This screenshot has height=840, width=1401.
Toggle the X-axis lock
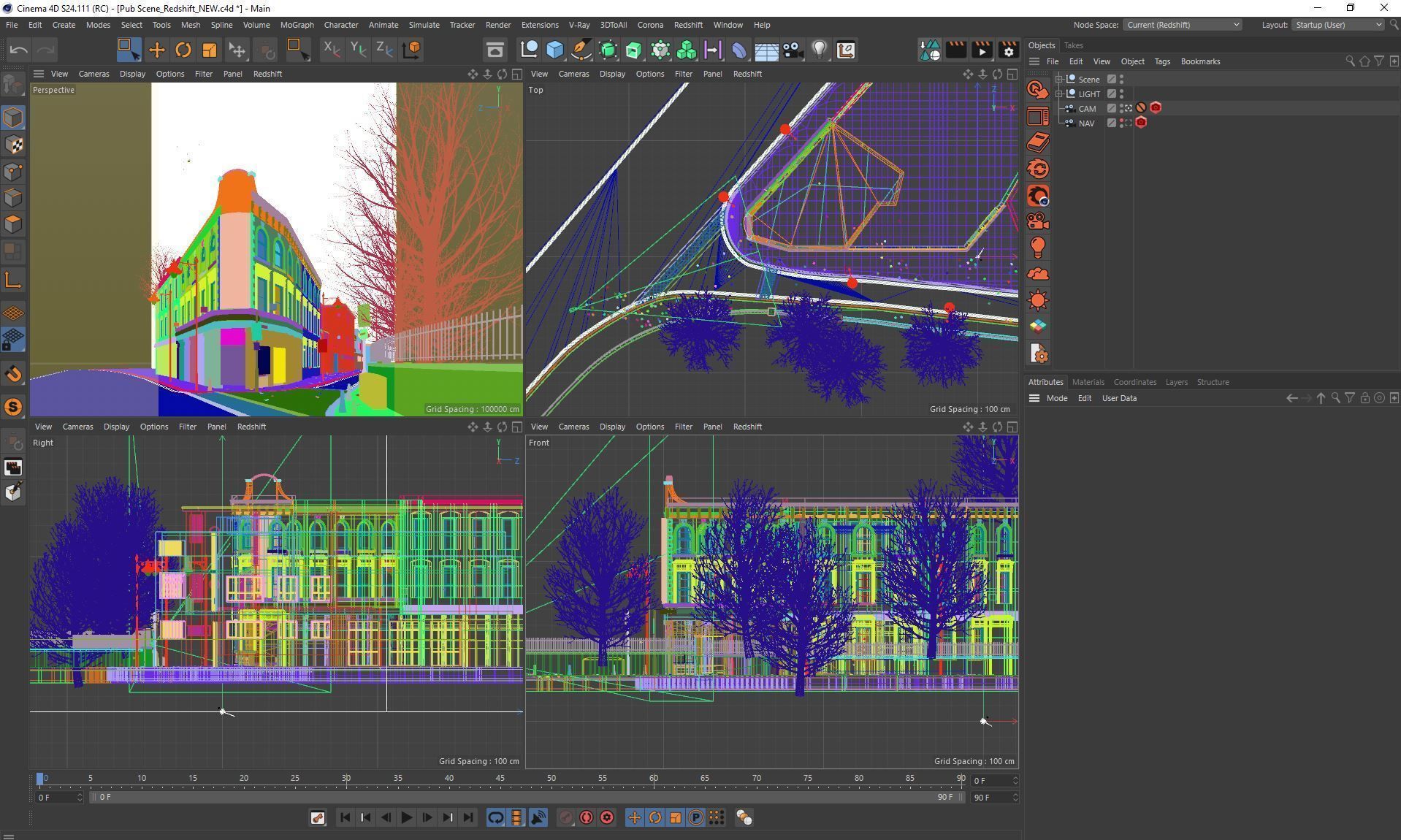(332, 50)
